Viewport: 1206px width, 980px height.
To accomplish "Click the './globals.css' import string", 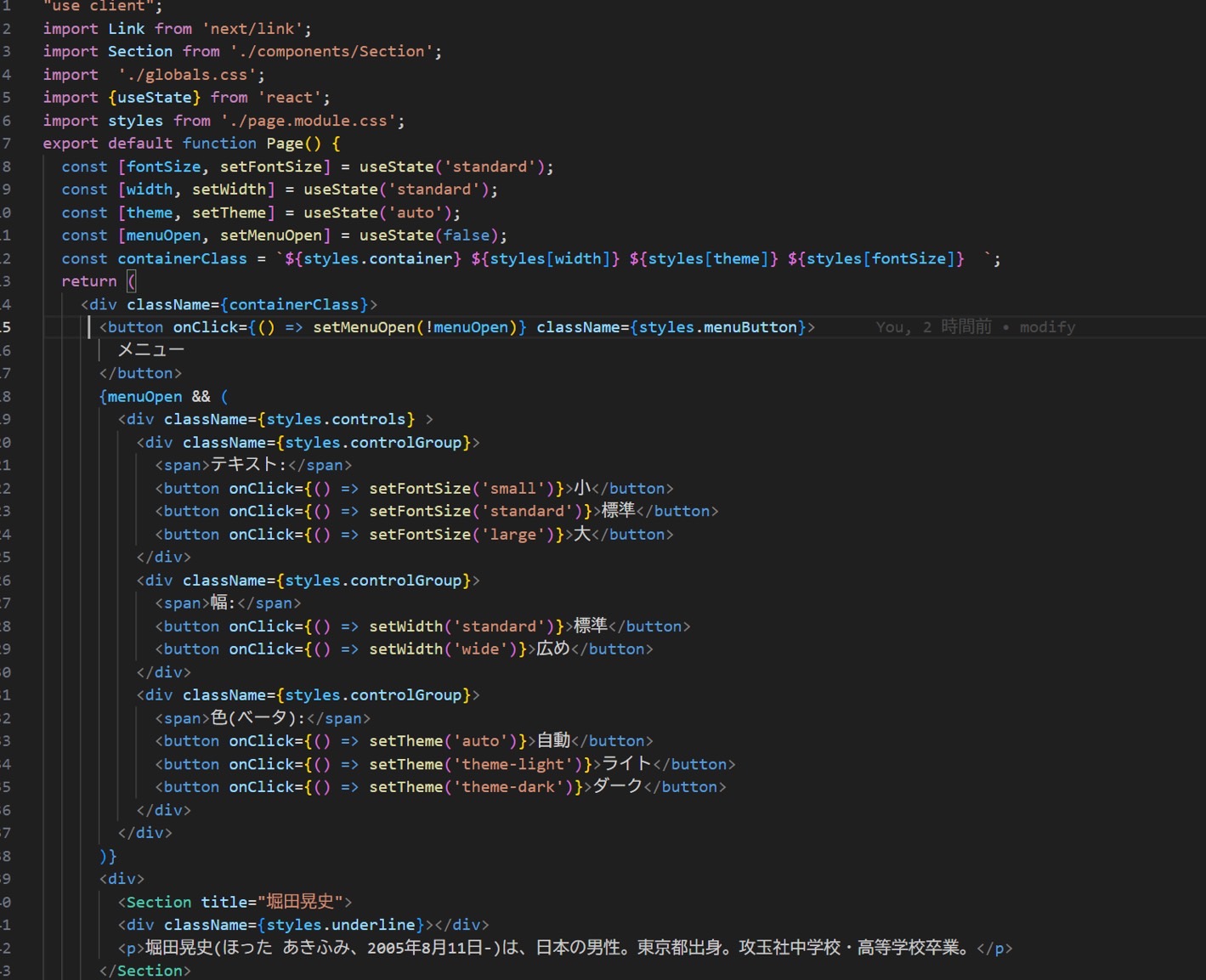I will click(x=191, y=75).
